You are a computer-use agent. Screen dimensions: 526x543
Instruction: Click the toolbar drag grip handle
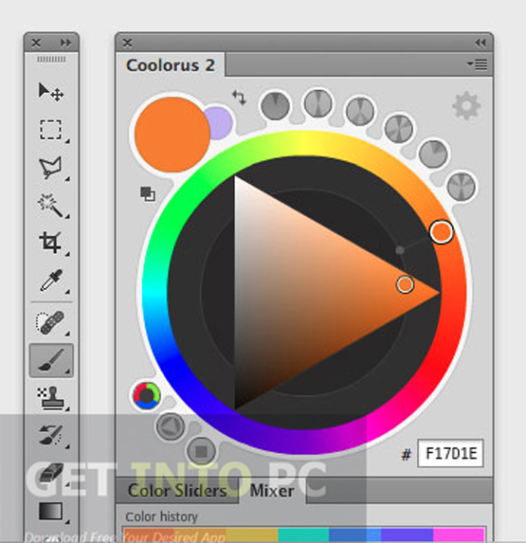(51, 60)
